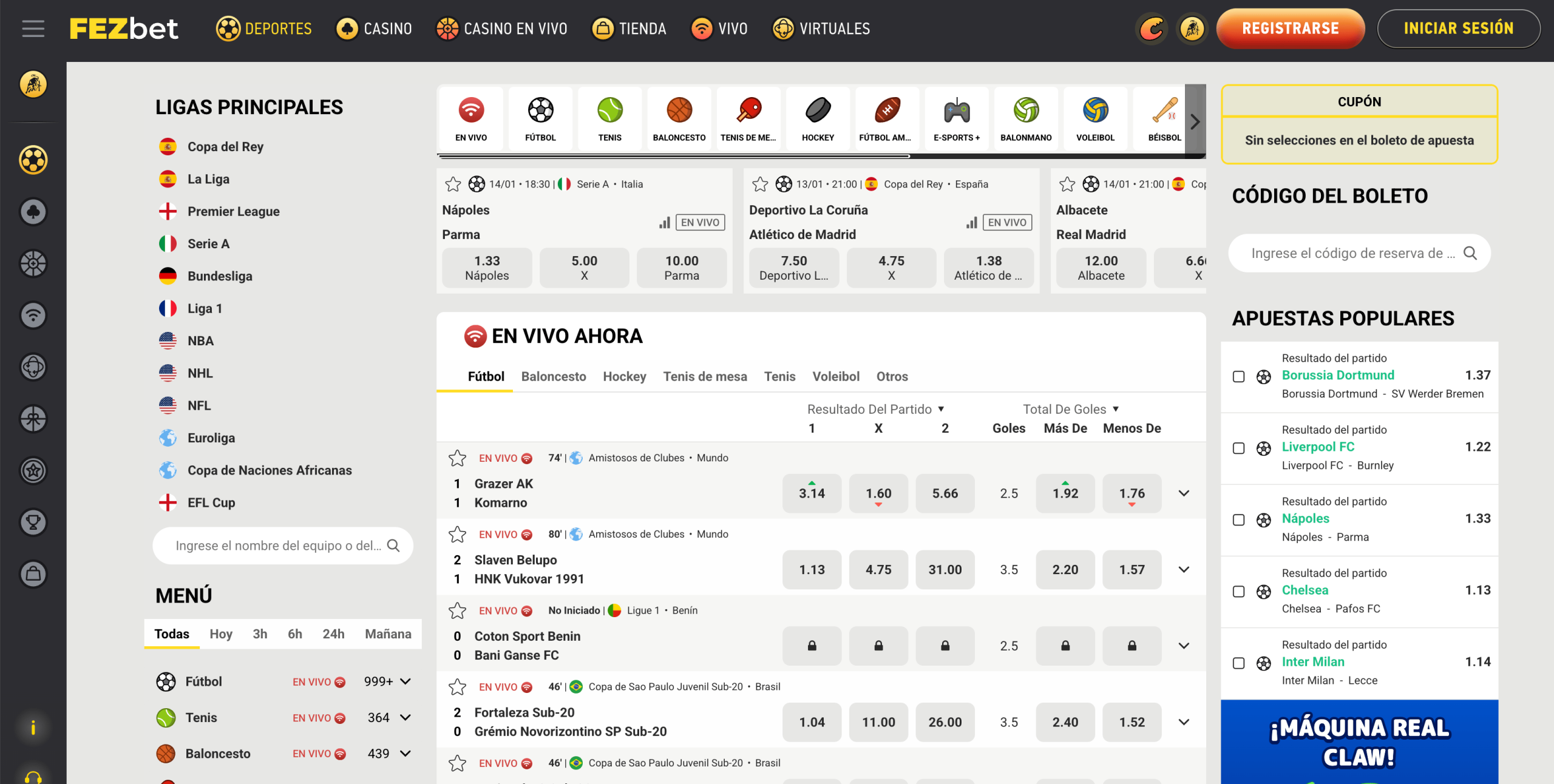
Task: Open the CASINO menu item
Action: click(x=374, y=28)
